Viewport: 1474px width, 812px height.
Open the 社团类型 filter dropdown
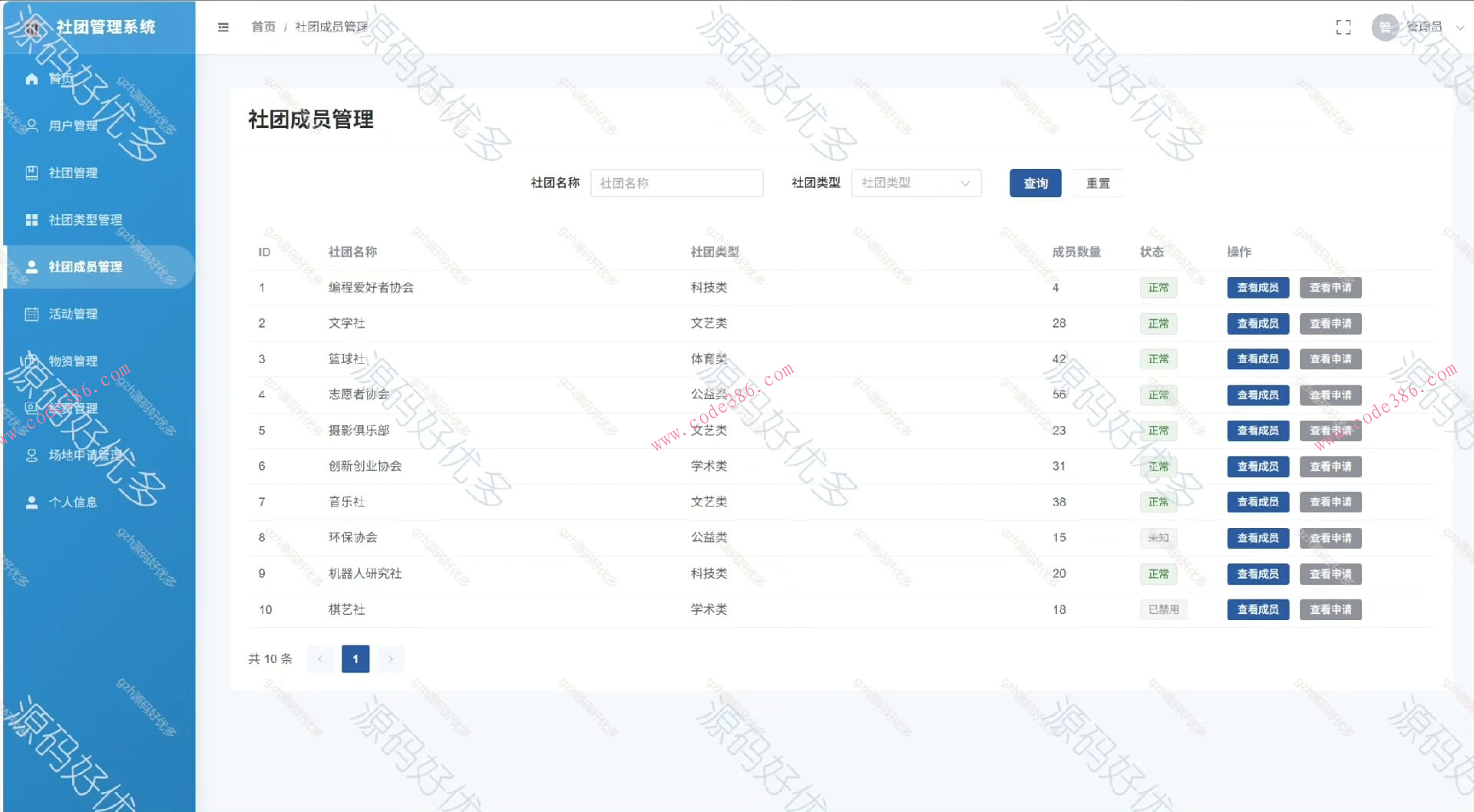point(916,183)
